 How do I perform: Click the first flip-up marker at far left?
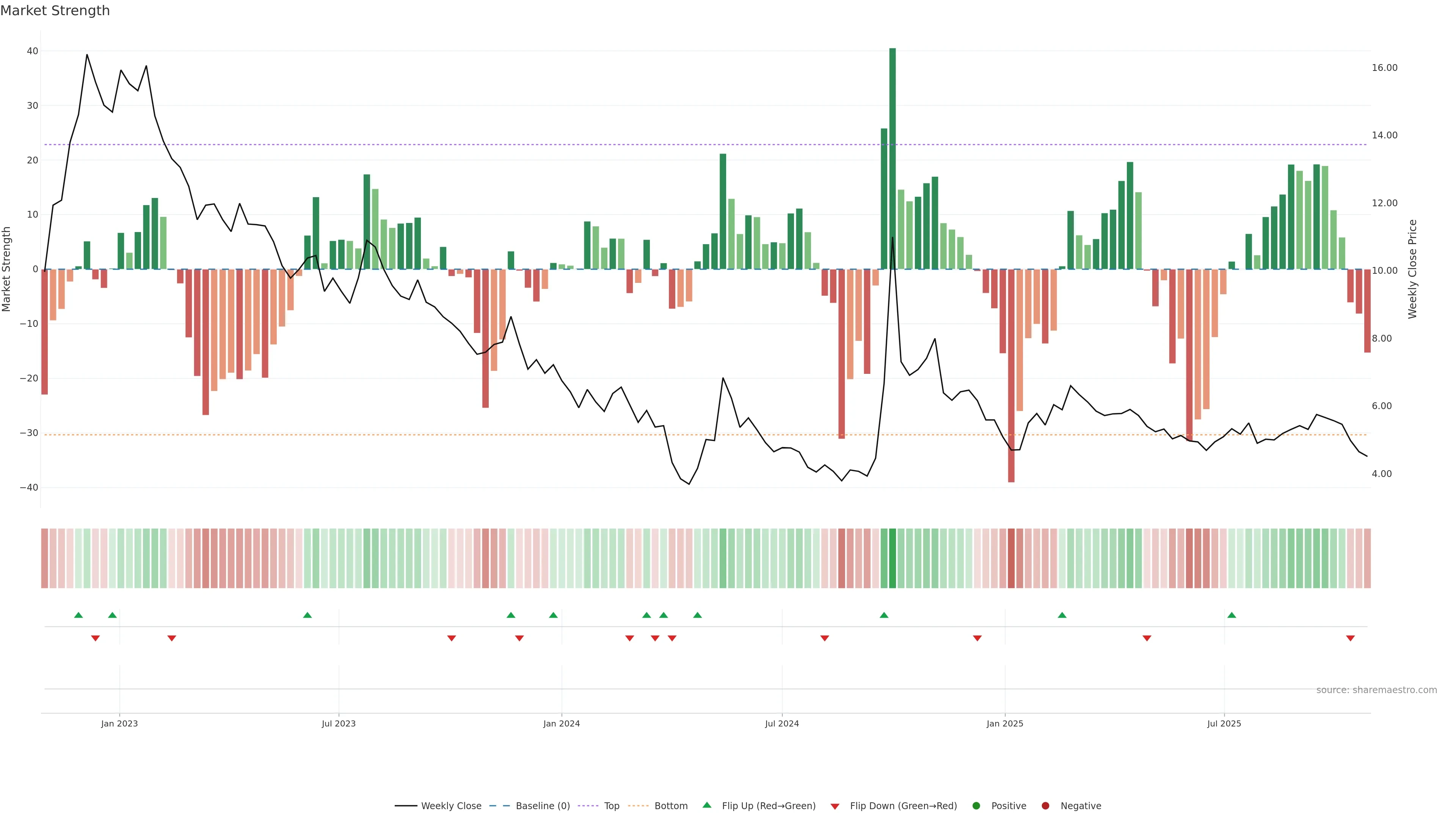pos(78,615)
